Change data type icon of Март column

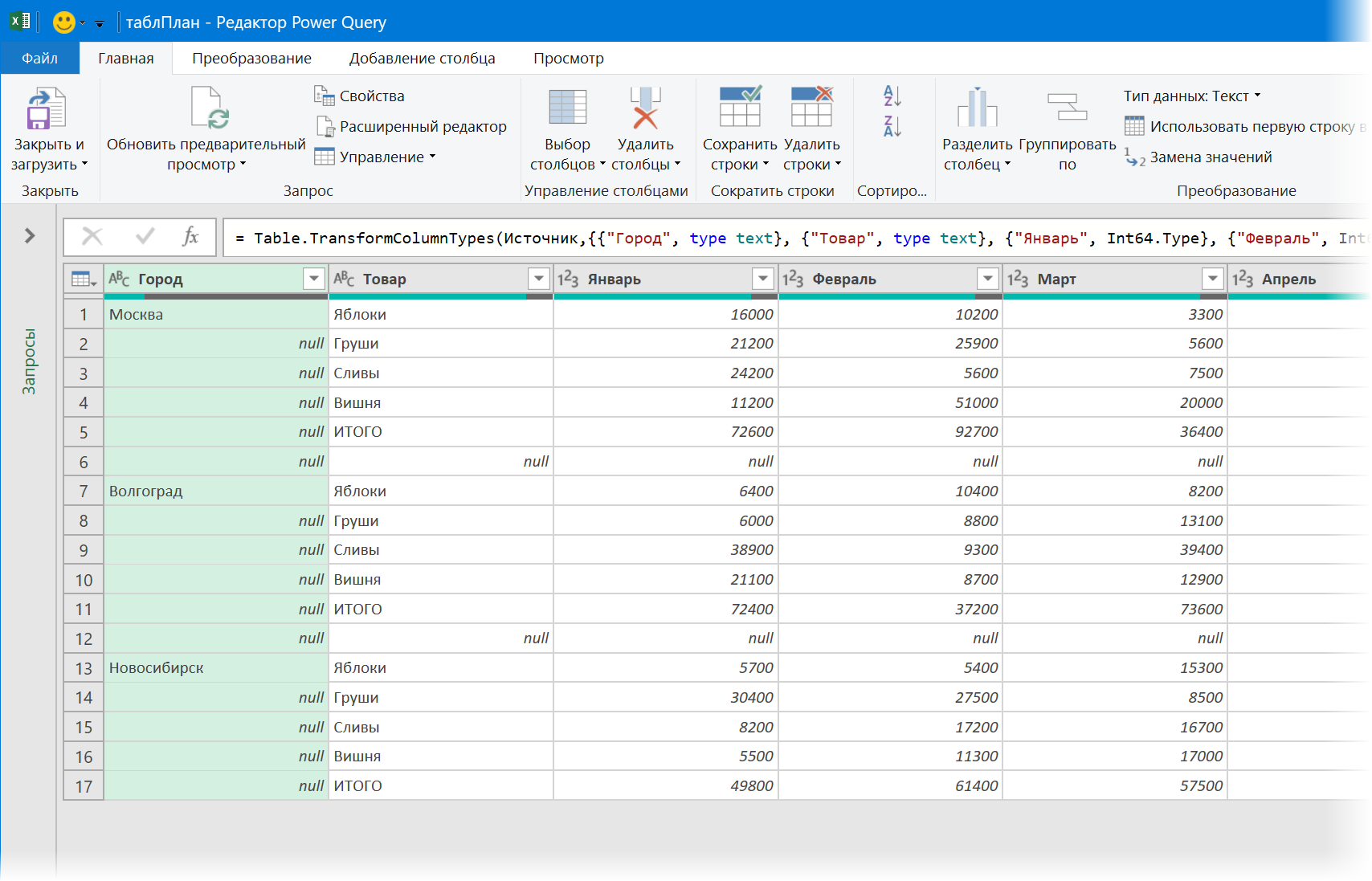[x=1018, y=279]
